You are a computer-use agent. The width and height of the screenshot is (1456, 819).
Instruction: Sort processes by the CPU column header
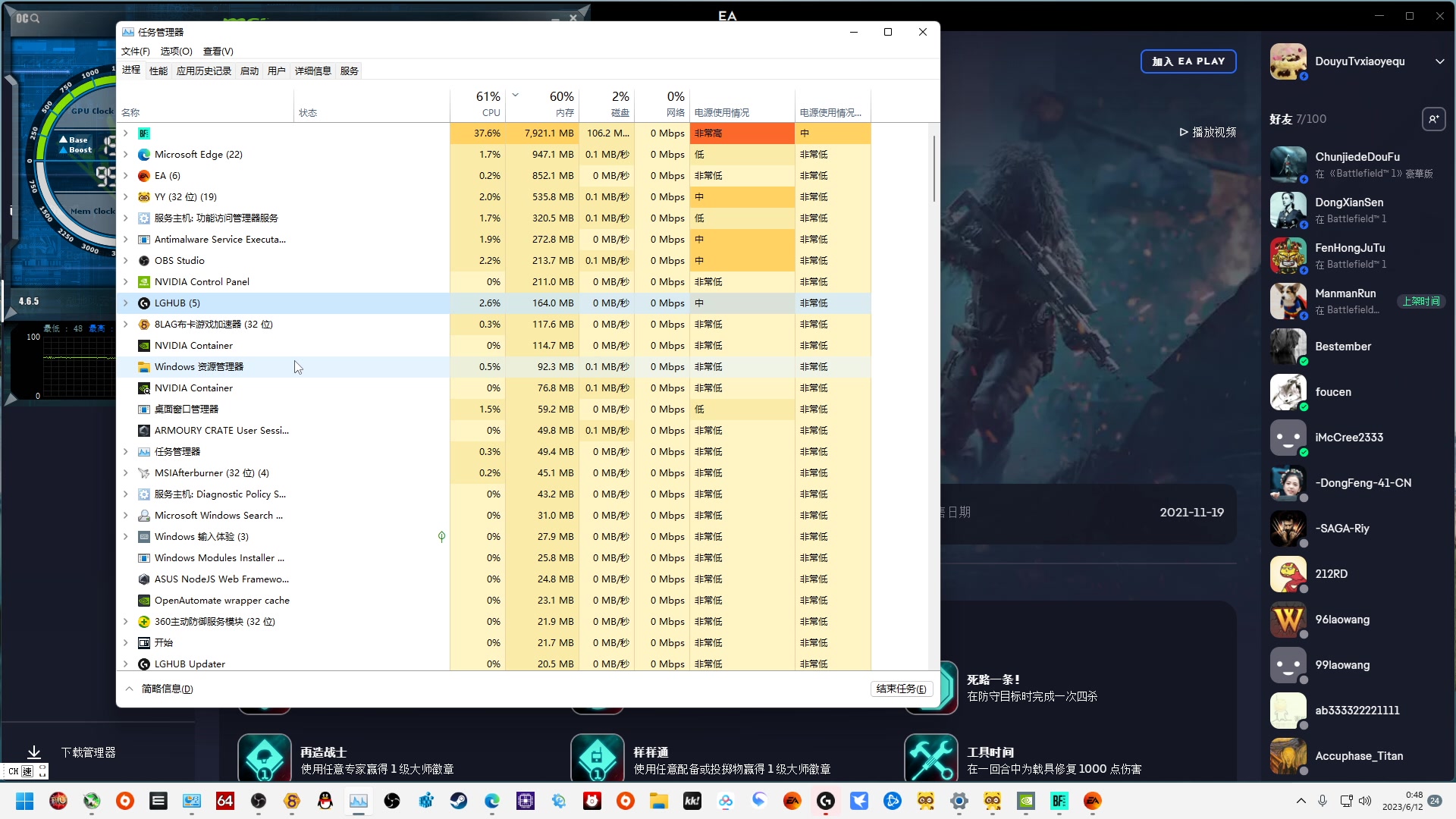478,105
